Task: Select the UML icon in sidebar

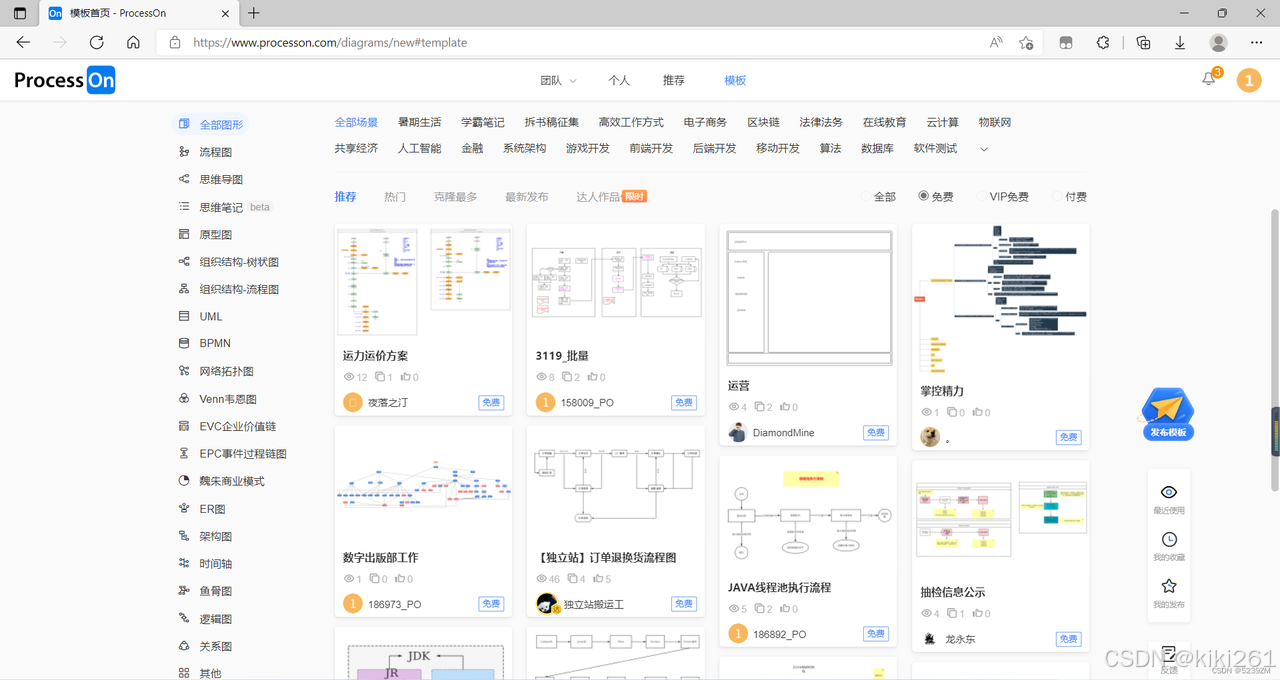Action: pos(184,316)
